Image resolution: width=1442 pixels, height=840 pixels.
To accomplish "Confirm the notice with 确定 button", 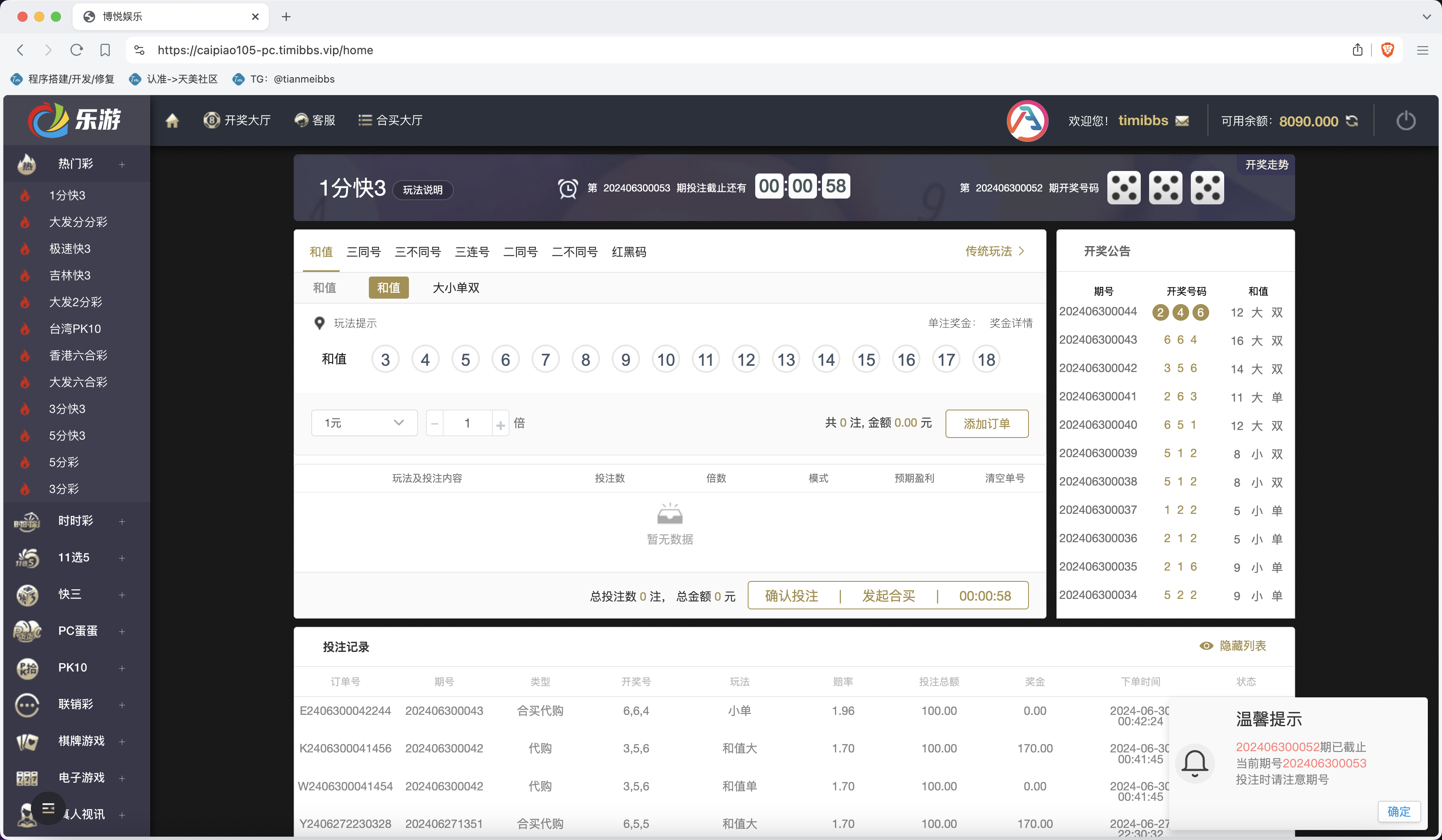I will click(x=1399, y=811).
